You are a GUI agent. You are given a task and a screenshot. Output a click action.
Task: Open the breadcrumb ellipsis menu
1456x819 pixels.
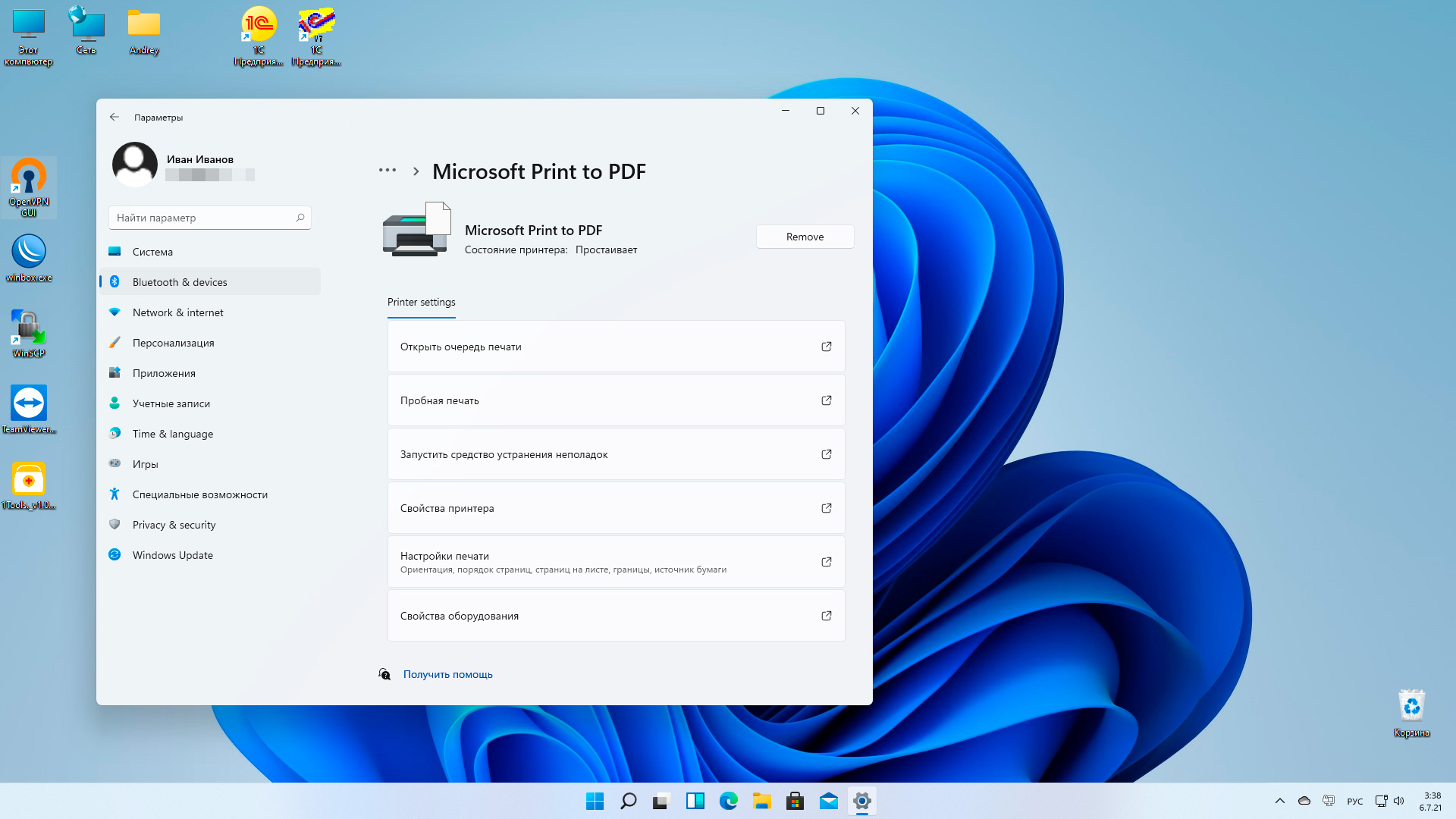pyautogui.click(x=388, y=171)
